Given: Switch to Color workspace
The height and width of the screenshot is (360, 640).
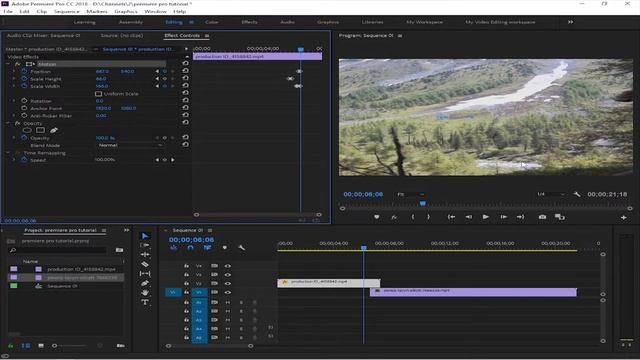Looking at the screenshot, I should (211, 22).
